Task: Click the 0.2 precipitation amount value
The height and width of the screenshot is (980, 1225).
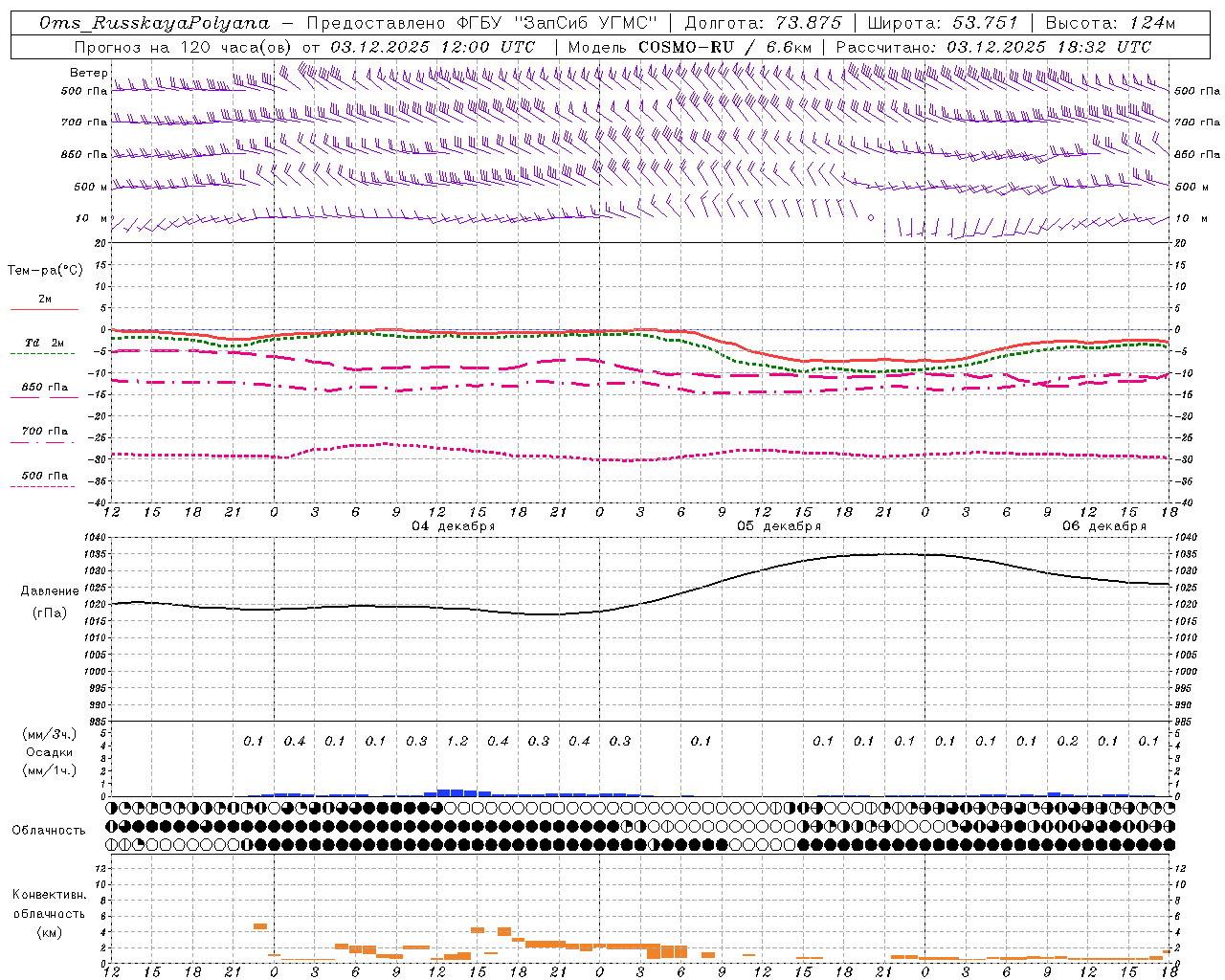Action: click(x=1067, y=741)
